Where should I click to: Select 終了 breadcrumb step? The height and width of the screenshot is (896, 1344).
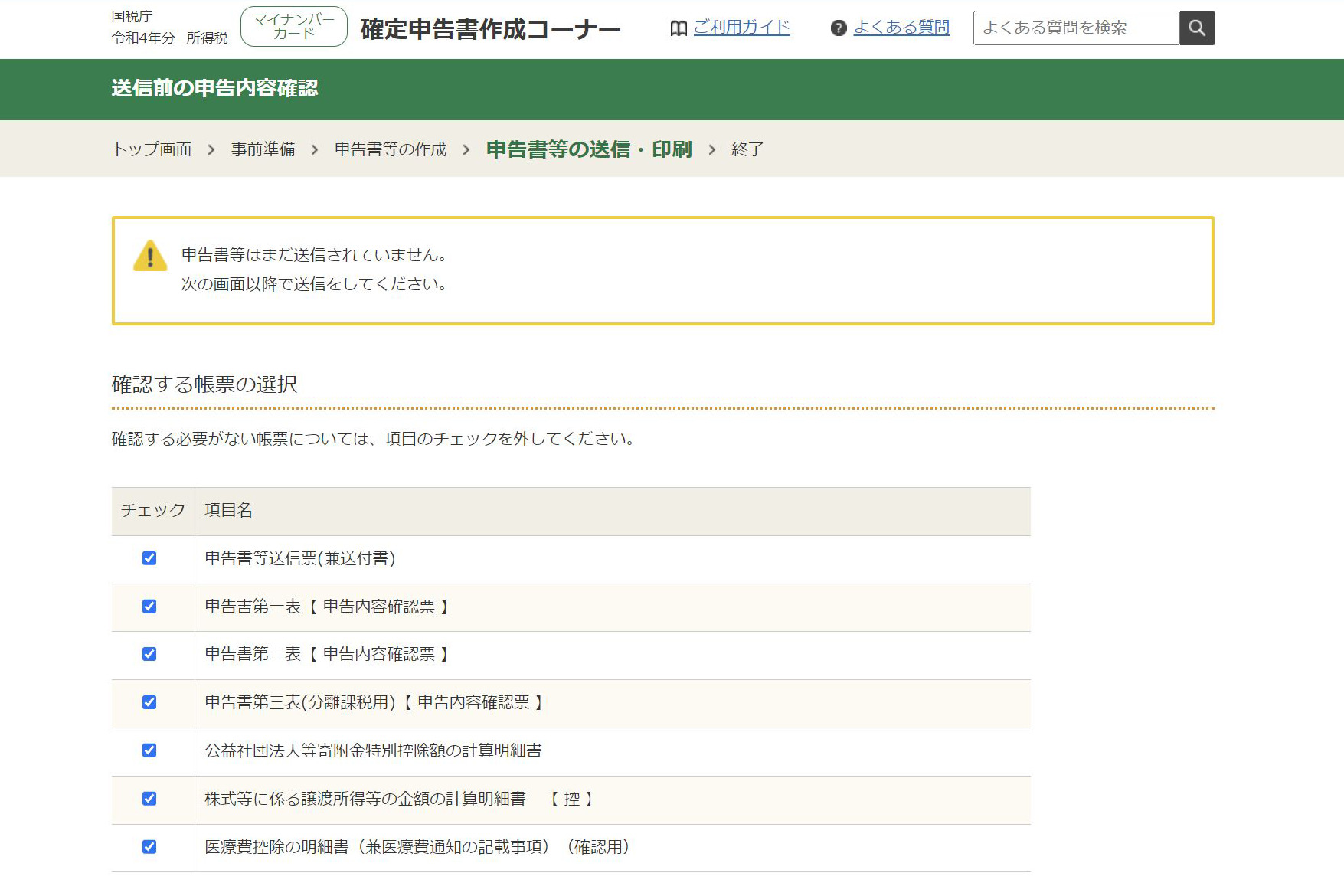tap(747, 149)
